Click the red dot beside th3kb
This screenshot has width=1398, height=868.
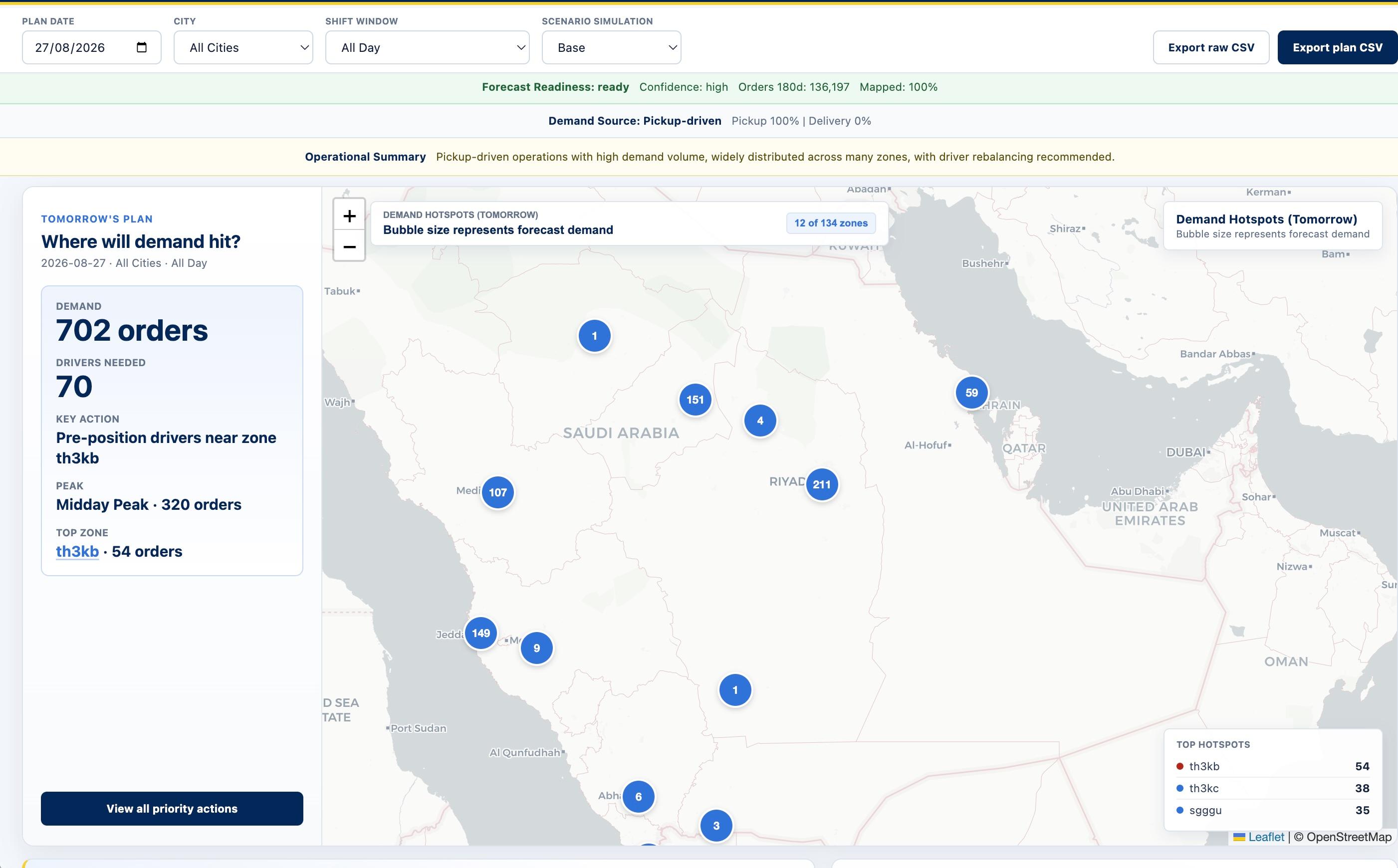1180,766
